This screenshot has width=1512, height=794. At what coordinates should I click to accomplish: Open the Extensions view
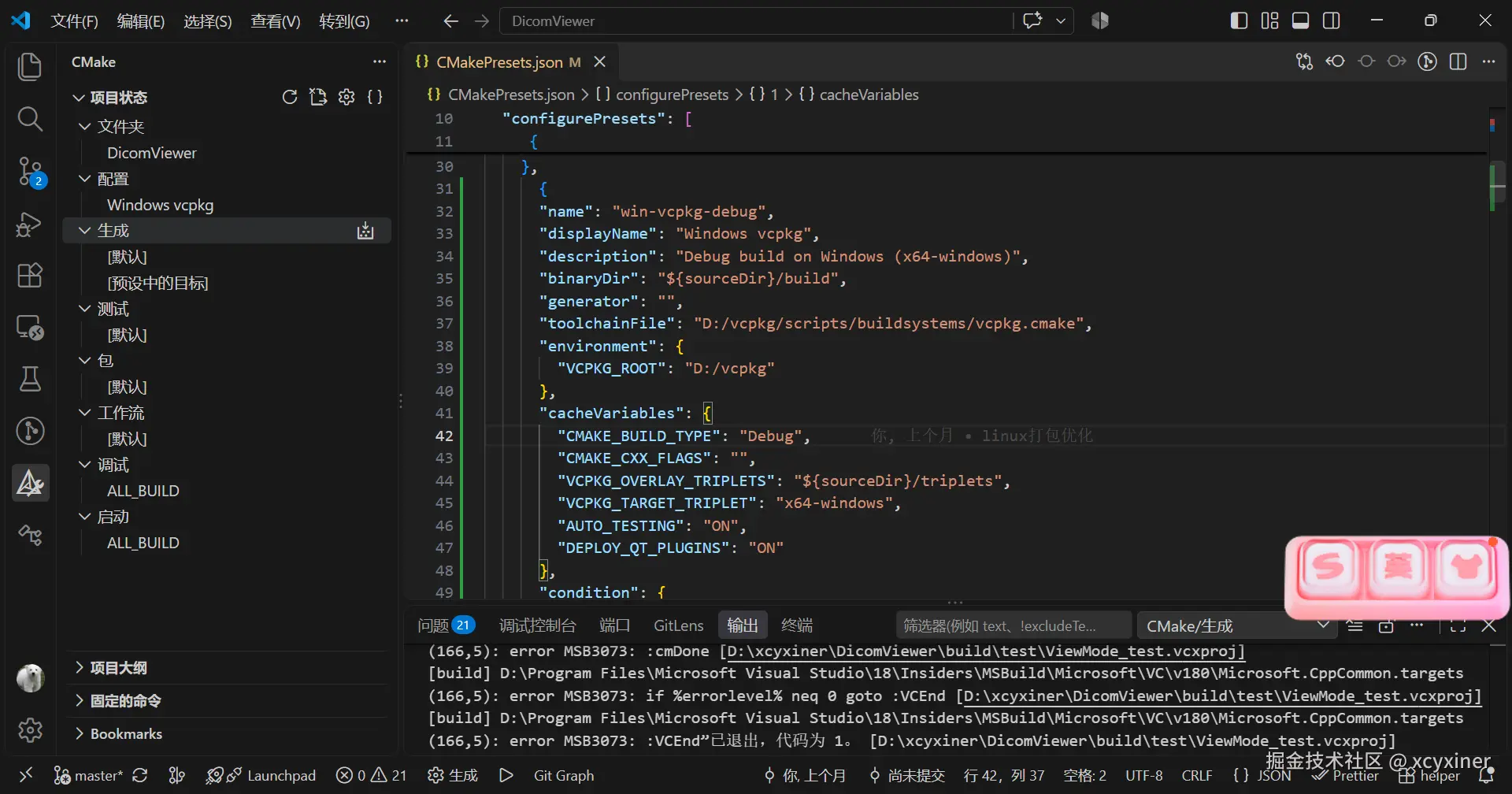pos(30,276)
